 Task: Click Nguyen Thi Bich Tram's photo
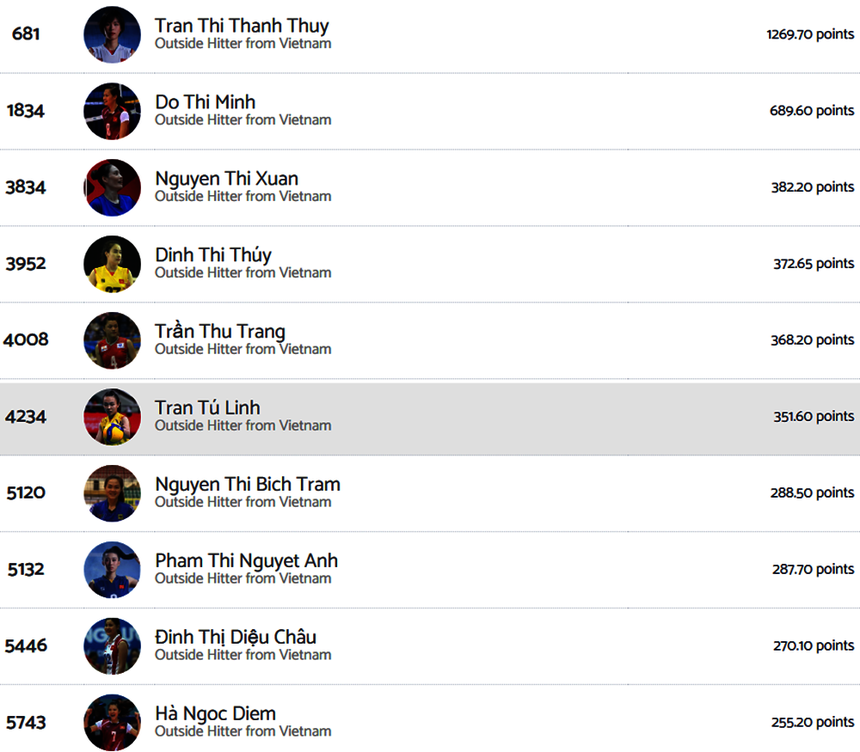tap(112, 494)
